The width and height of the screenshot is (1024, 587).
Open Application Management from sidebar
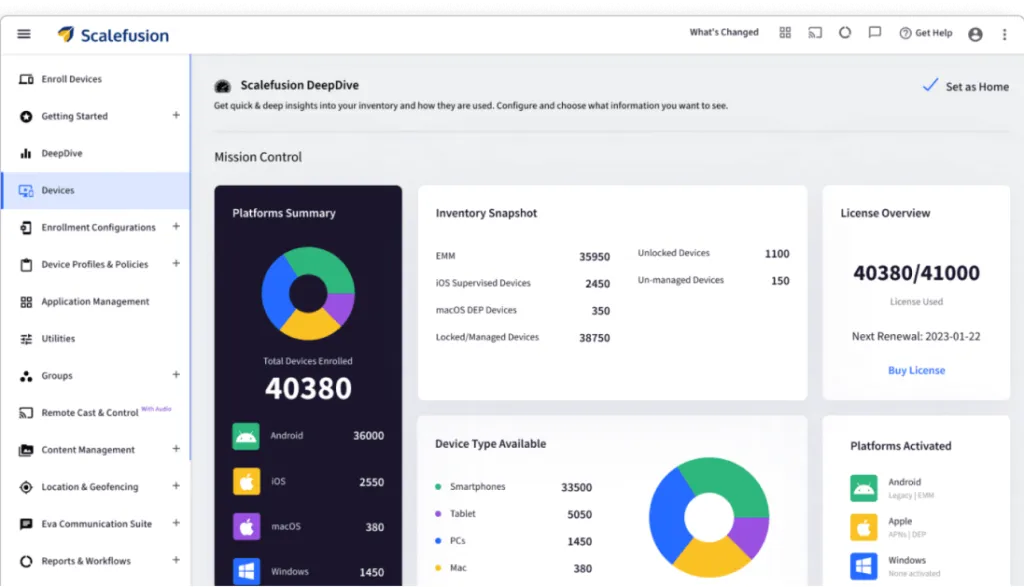[95, 302]
